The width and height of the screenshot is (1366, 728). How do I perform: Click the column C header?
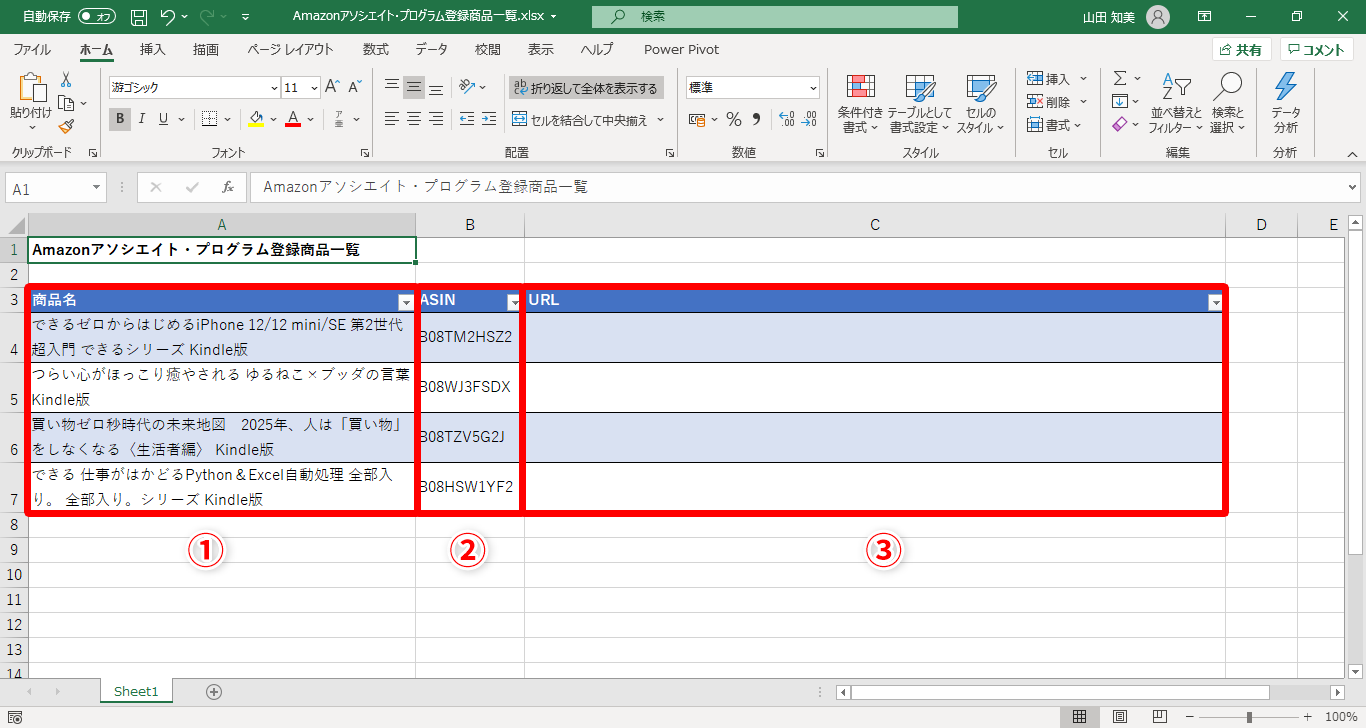click(875, 225)
